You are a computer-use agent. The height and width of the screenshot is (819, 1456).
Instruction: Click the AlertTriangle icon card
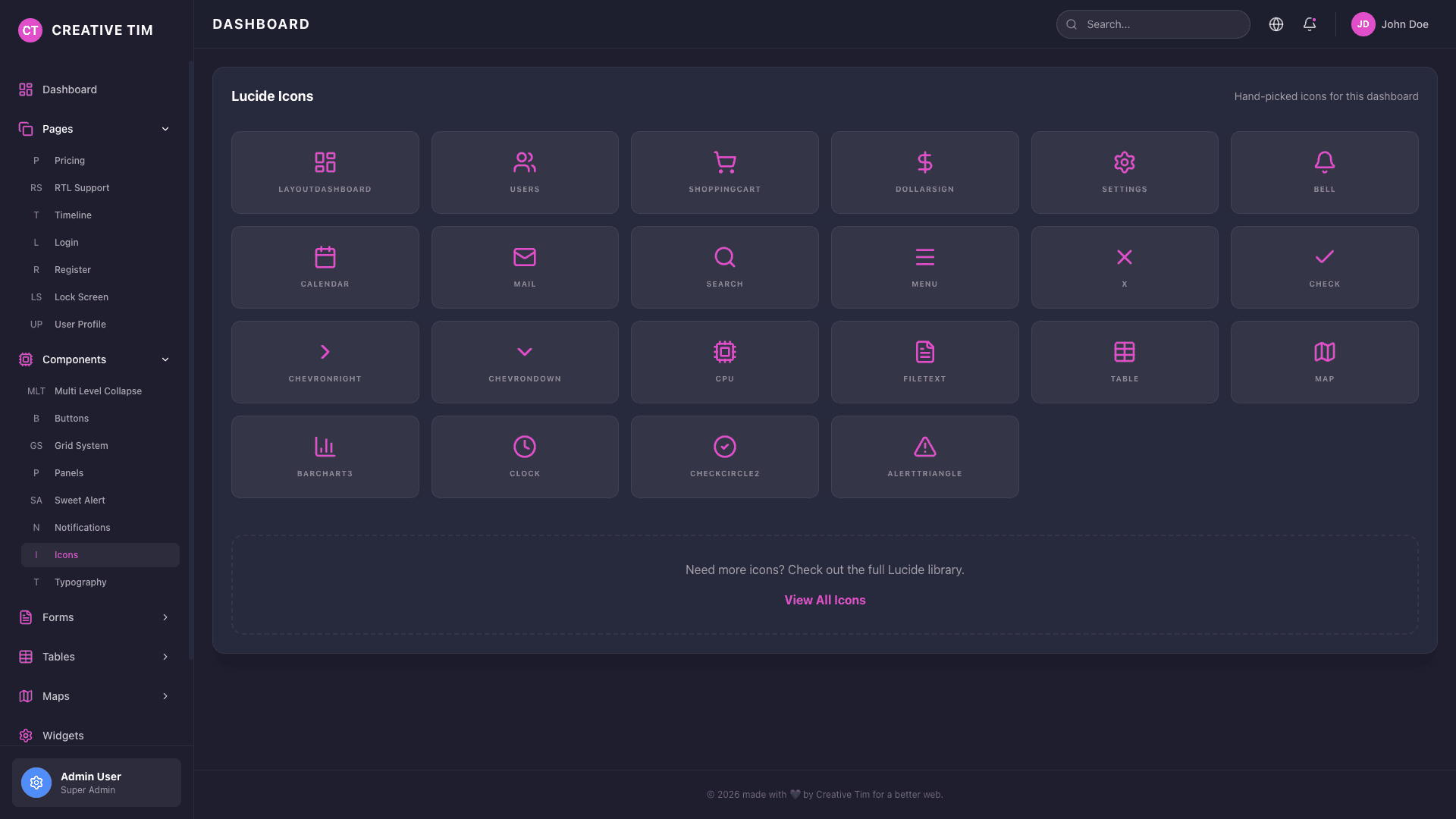point(924,457)
